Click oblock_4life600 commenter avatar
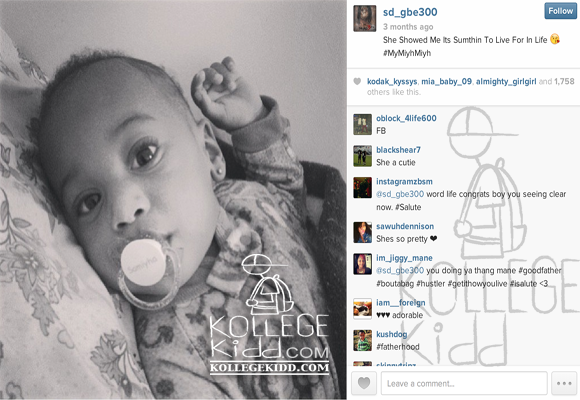Image resolution: width=580 pixels, height=400 pixels. [x=362, y=124]
